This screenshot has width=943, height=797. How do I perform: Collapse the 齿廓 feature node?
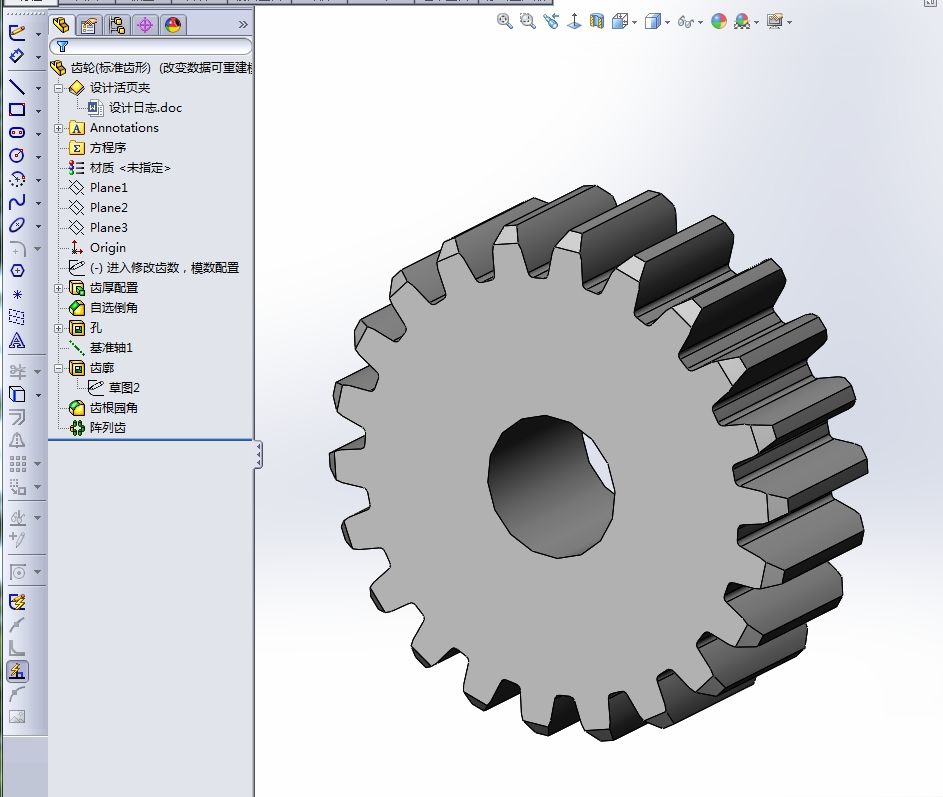click(58, 368)
